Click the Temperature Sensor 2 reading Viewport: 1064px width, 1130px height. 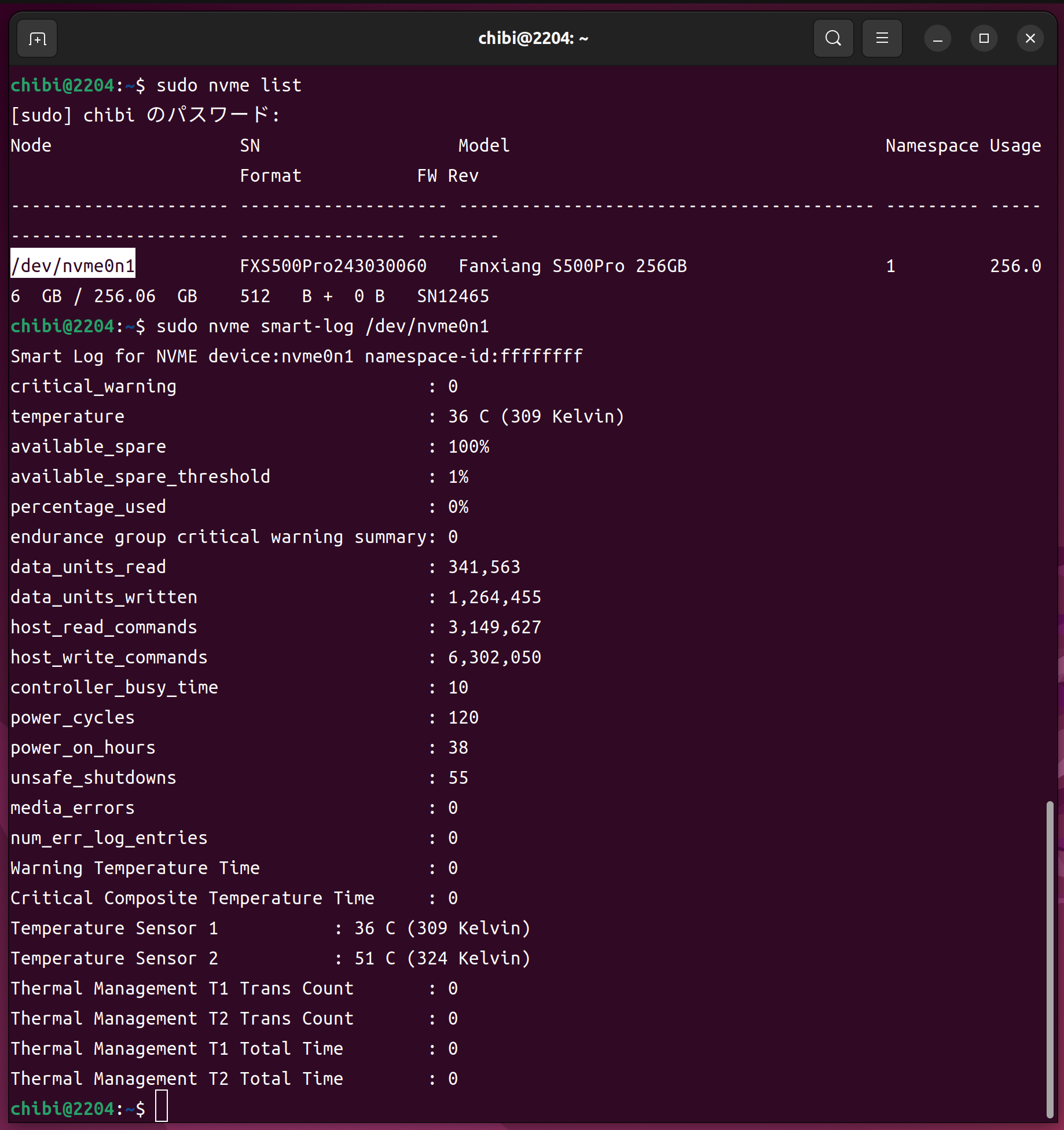442,958
